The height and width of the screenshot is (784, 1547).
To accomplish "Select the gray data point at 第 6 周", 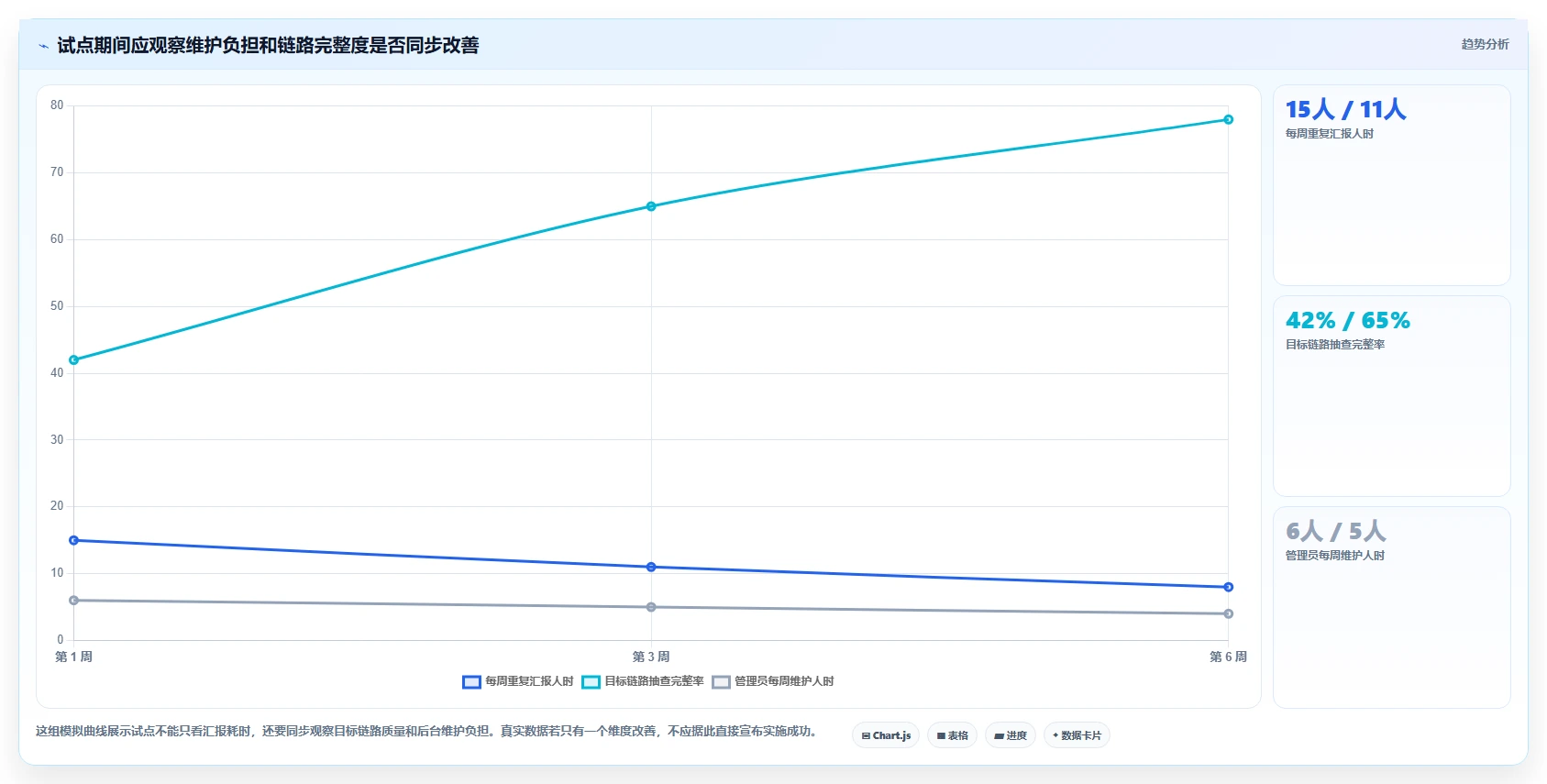I will pos(1228,613).
